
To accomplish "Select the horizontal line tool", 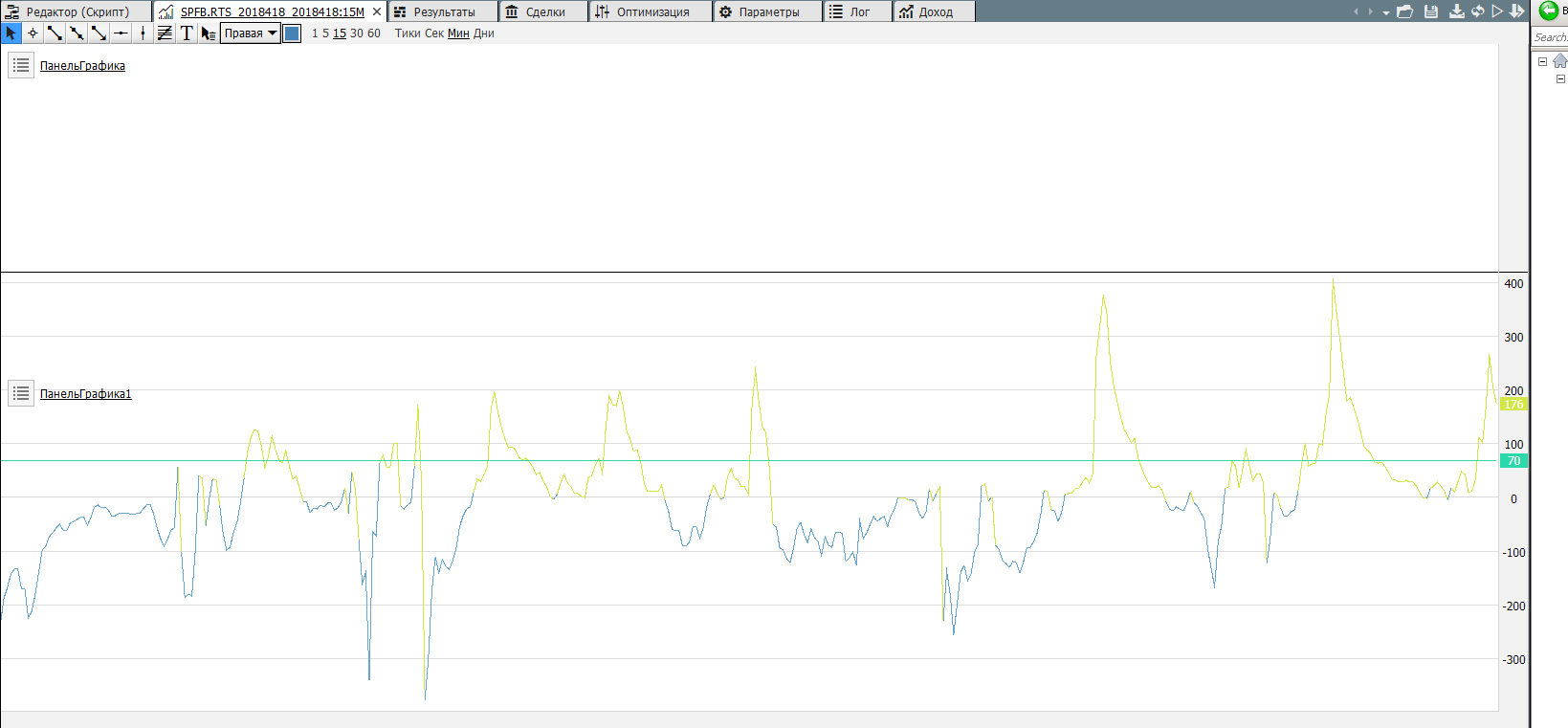I will [x=121, y=33].
